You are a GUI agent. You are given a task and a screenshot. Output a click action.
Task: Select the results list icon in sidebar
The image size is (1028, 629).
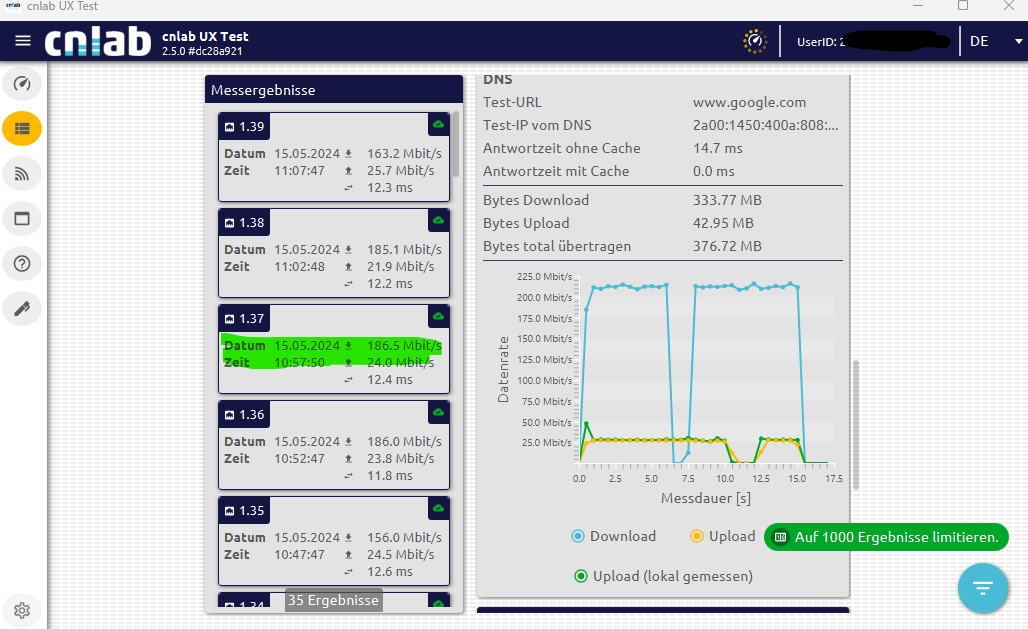22,128
